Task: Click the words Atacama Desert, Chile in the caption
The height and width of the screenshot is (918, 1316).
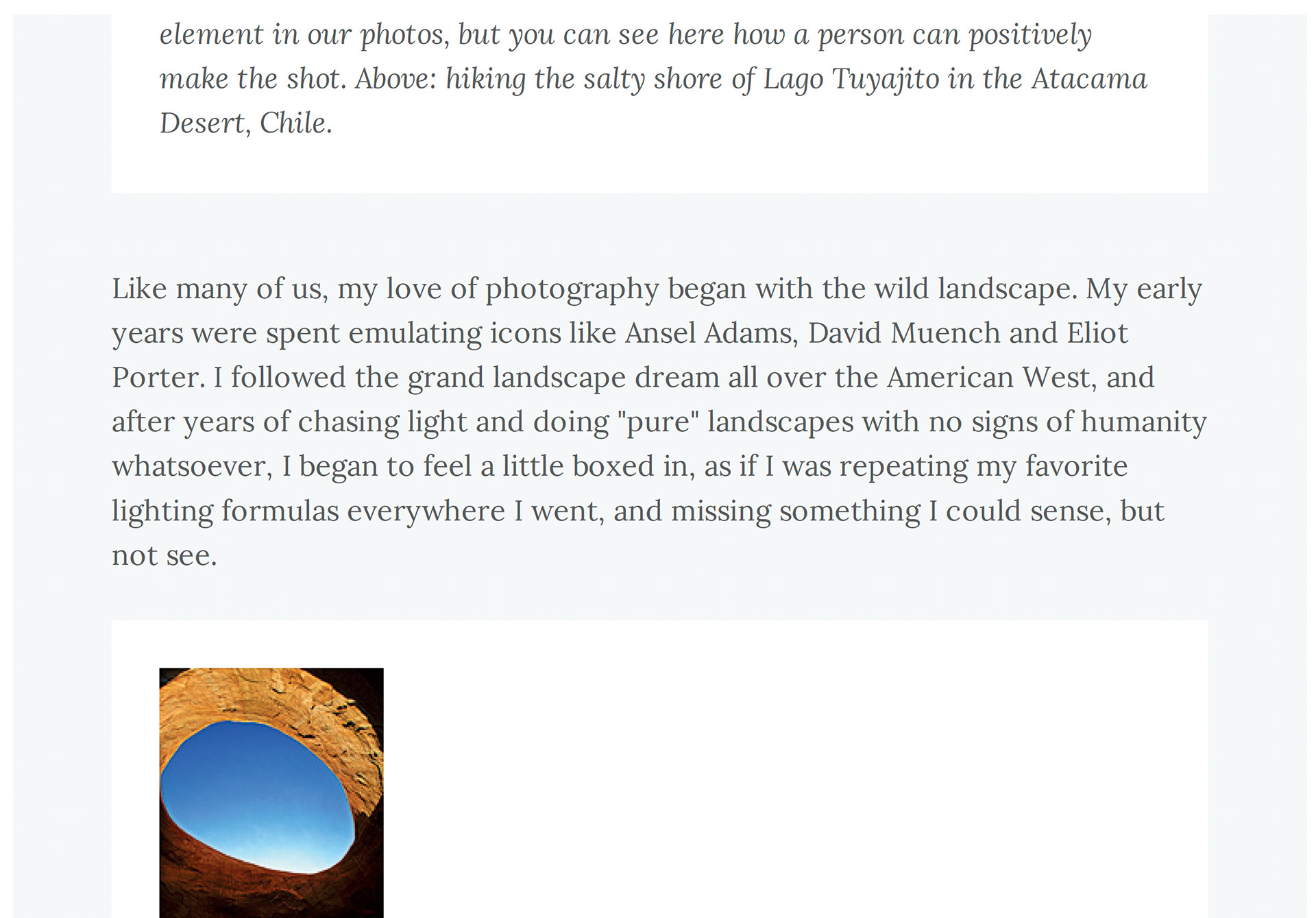Action: 653,101
